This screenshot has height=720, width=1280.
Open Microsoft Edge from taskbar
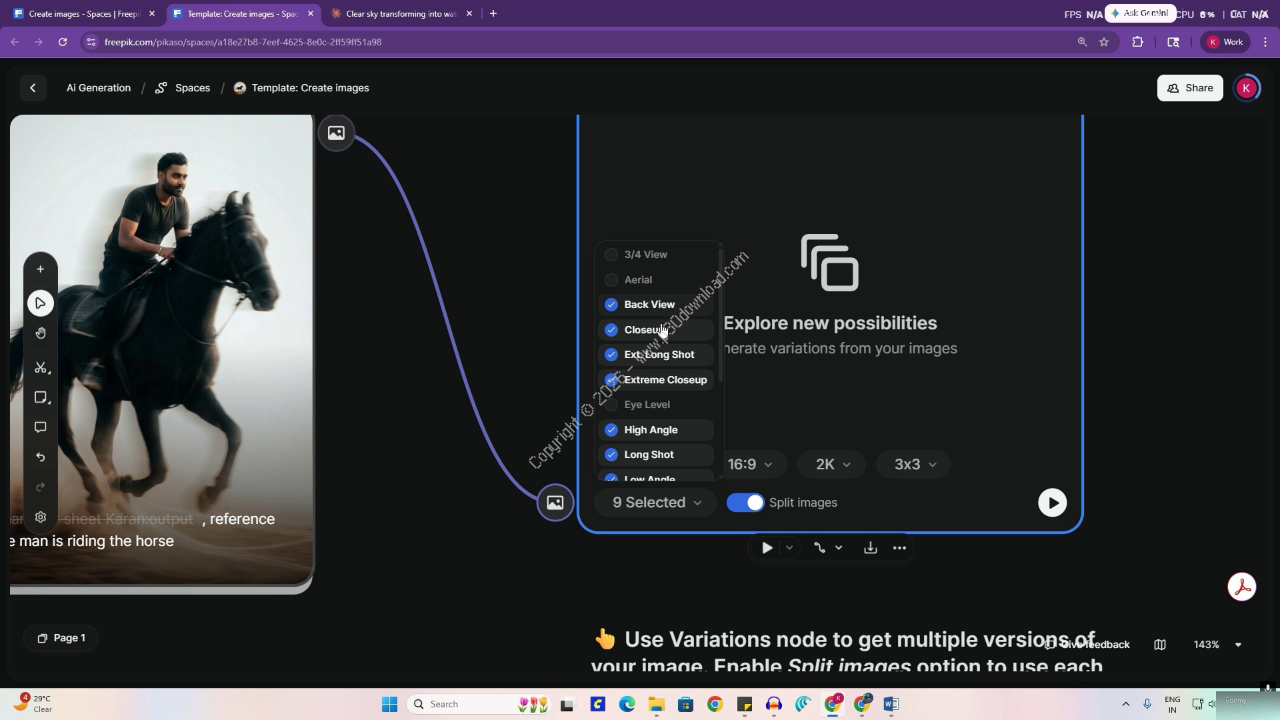pyautogui.click(x=627, y=704)
